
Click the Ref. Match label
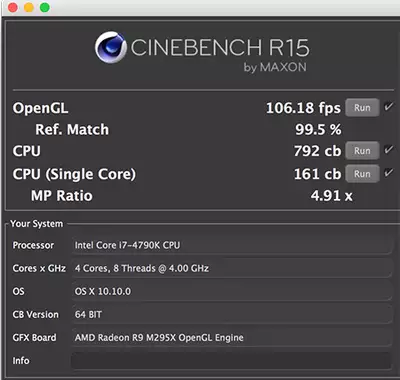(72, 130)
